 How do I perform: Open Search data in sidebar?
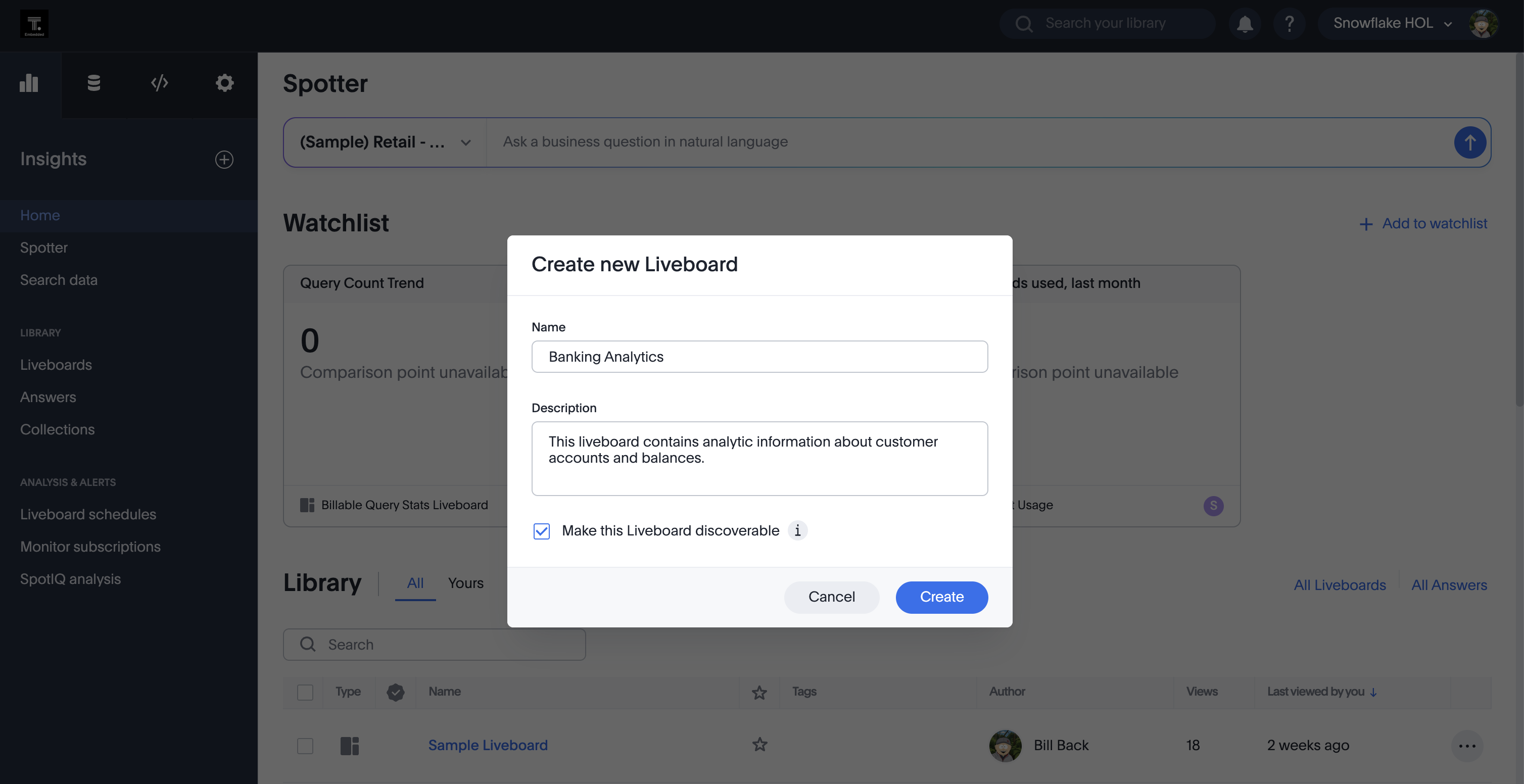59,280
